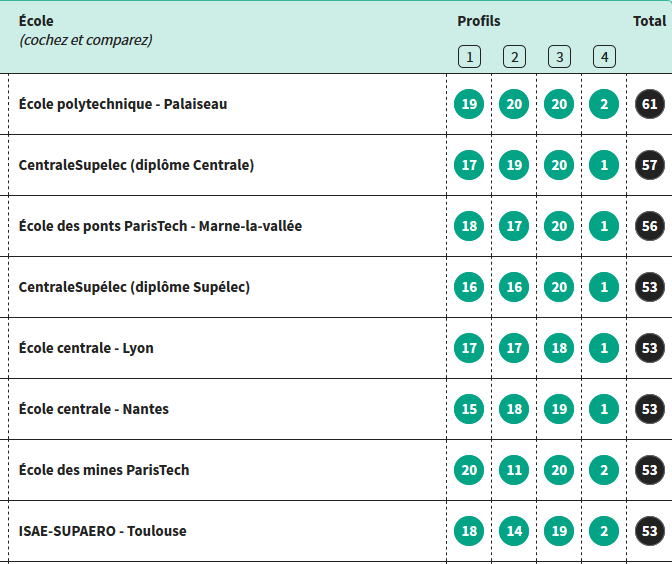Select the Profil 2 column header
Image resolution: width=672 pixels, height=564 pixels.
[514, 57]
